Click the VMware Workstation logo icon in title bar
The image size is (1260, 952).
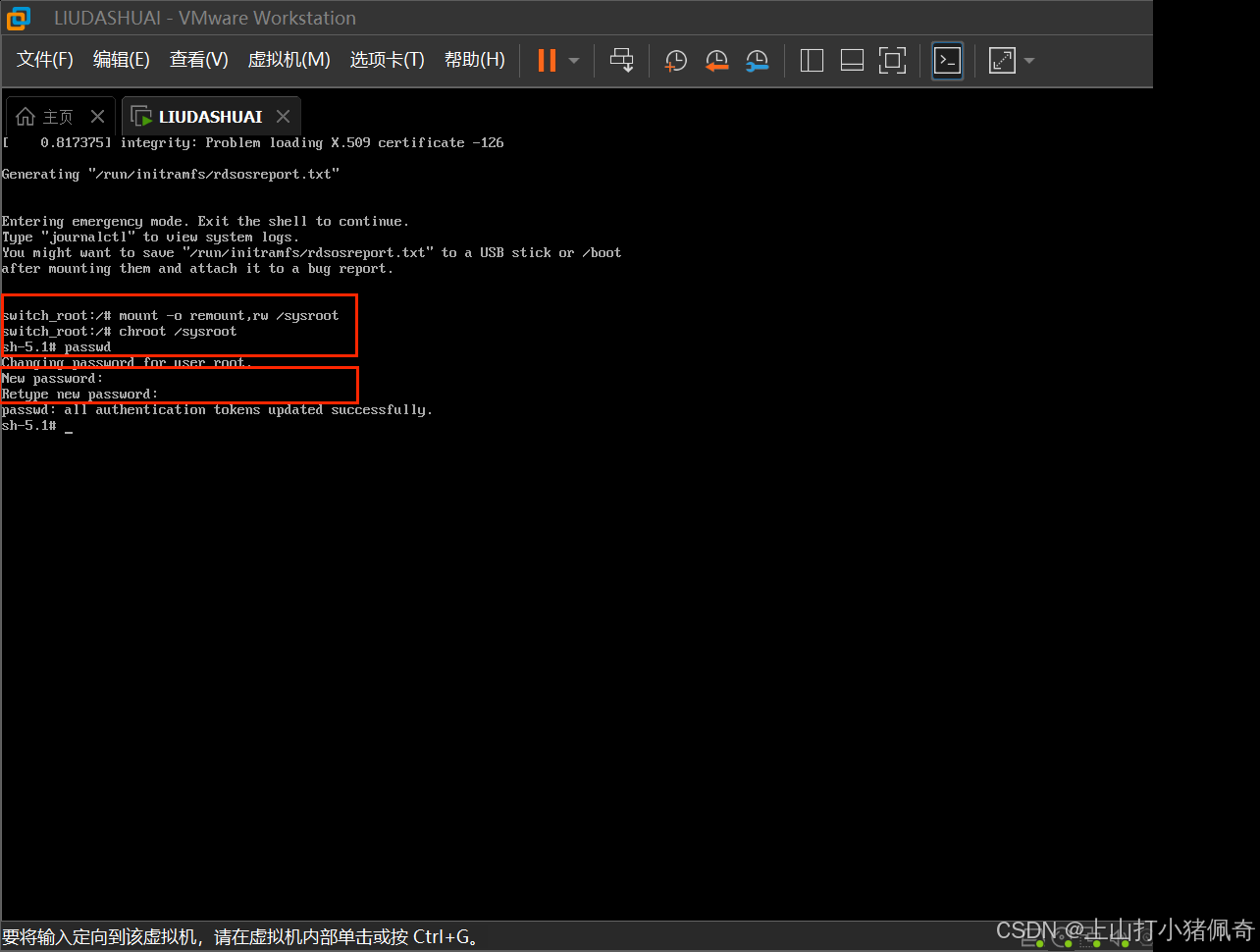[18, 18]
